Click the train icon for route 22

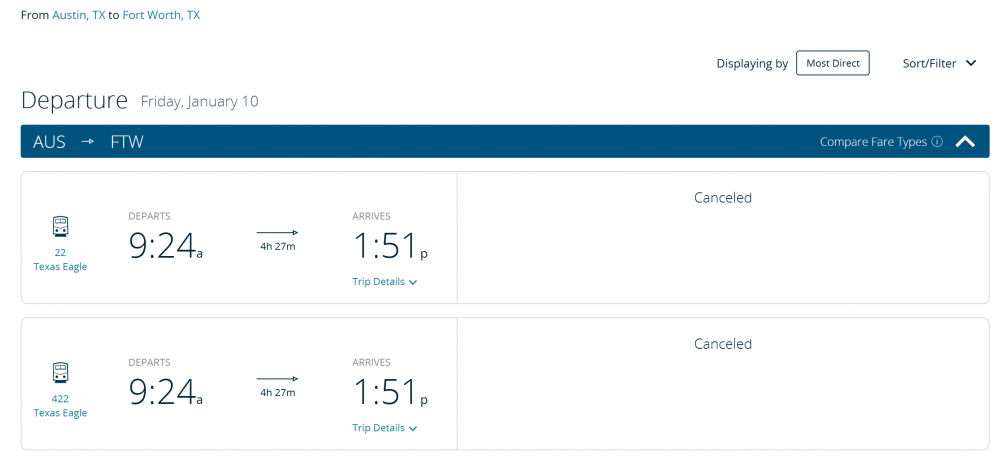point(60,227)
